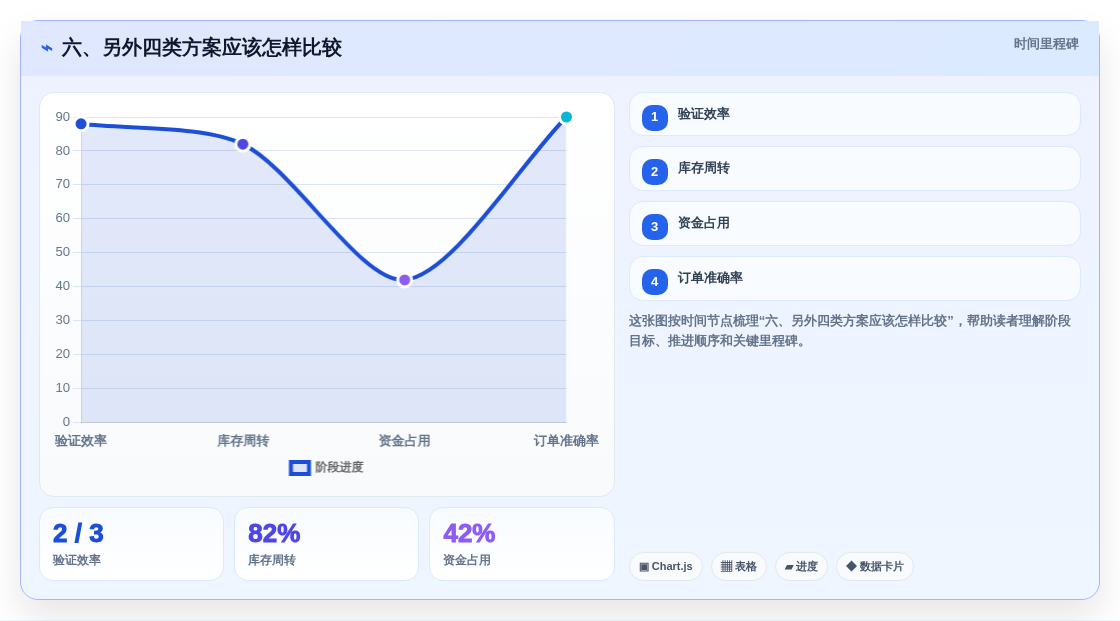Click the 2 / 3 验证效率 stat card
1120x621 pixels.
131,544
